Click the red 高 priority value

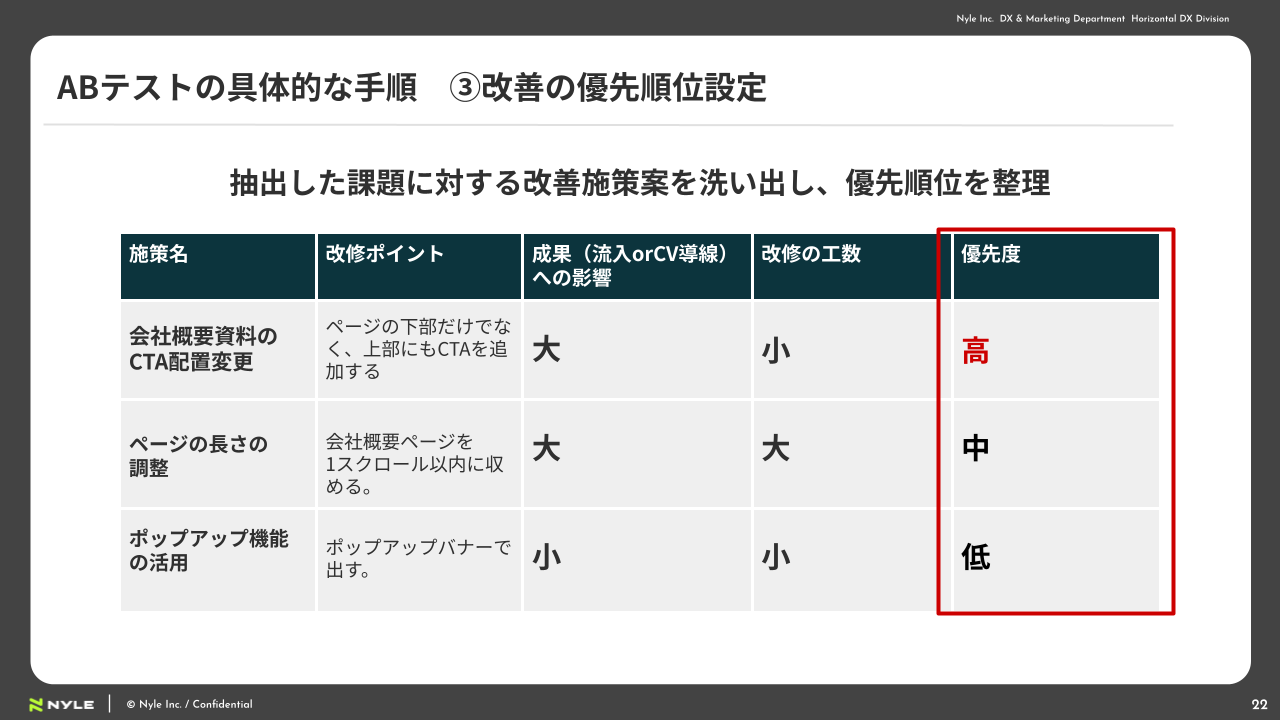[975, 352]
